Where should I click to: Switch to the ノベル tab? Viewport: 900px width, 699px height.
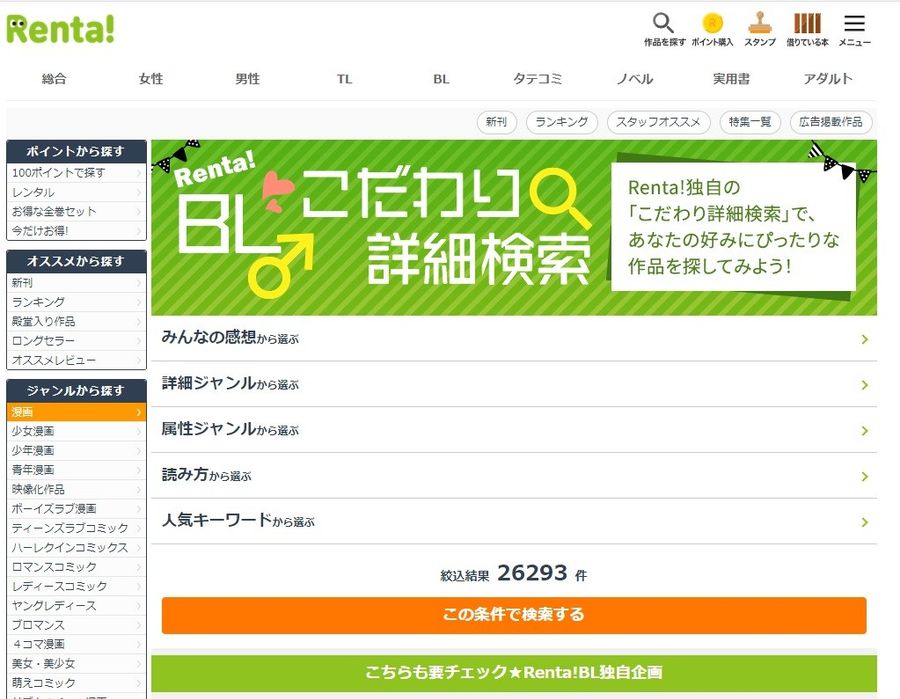click(634, 79)
